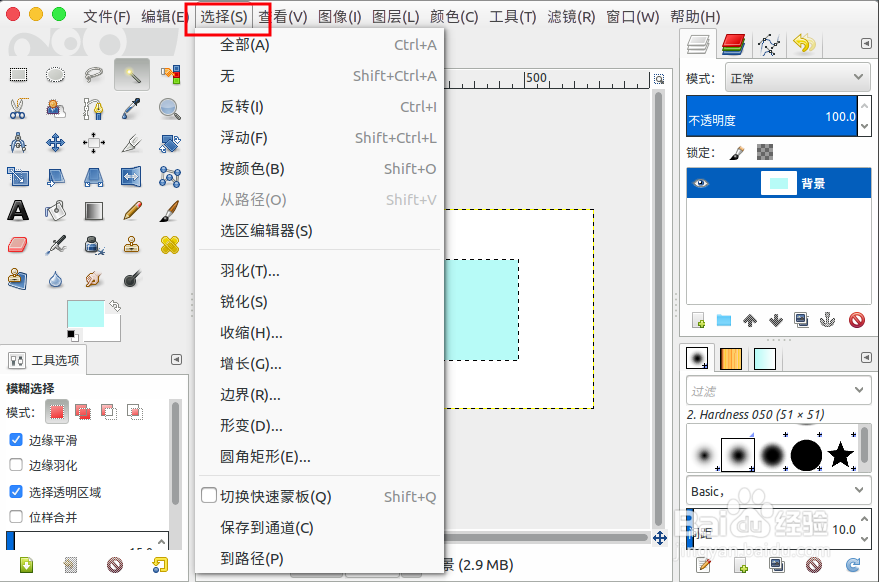Image resolution: width=879 pixels, height=582 pixels.
Task: Choose 圆角矩形(E)... menu entry
Action: point(320,456)
